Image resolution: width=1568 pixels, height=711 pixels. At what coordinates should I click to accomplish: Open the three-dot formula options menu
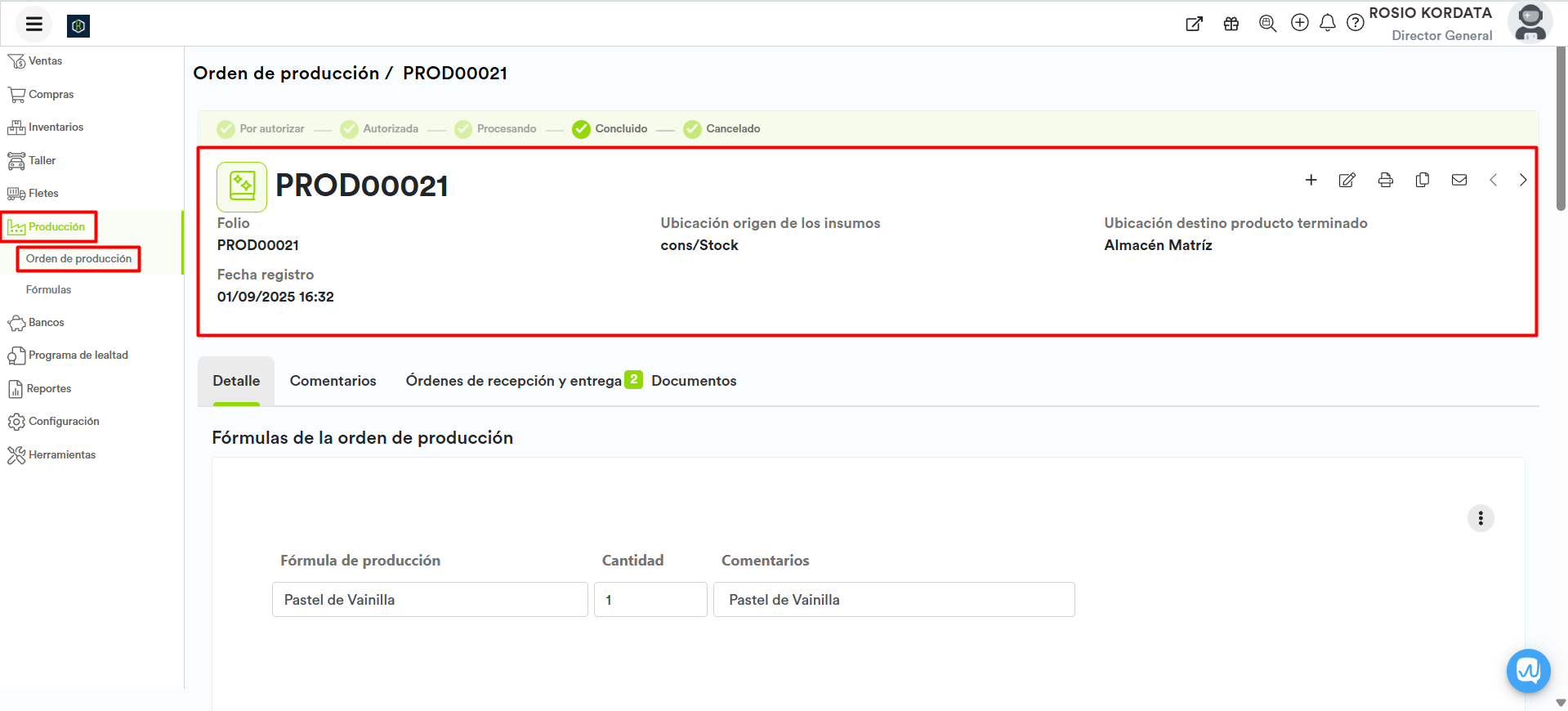[1480, 518]
